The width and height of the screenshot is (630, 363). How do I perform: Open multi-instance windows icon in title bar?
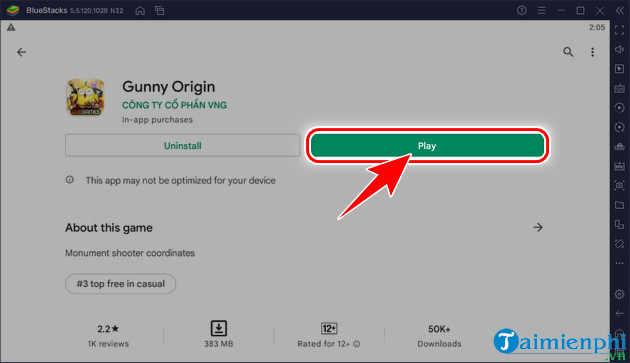click(x=160, y=10)
